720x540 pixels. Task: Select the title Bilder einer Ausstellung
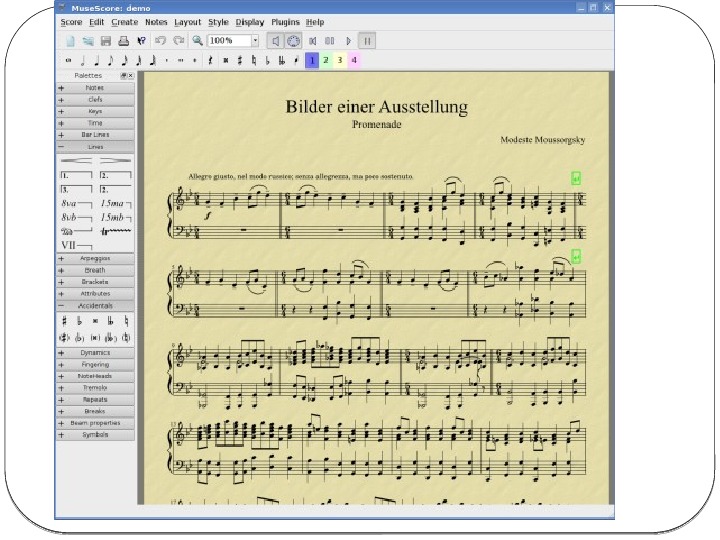coord(377,107)
